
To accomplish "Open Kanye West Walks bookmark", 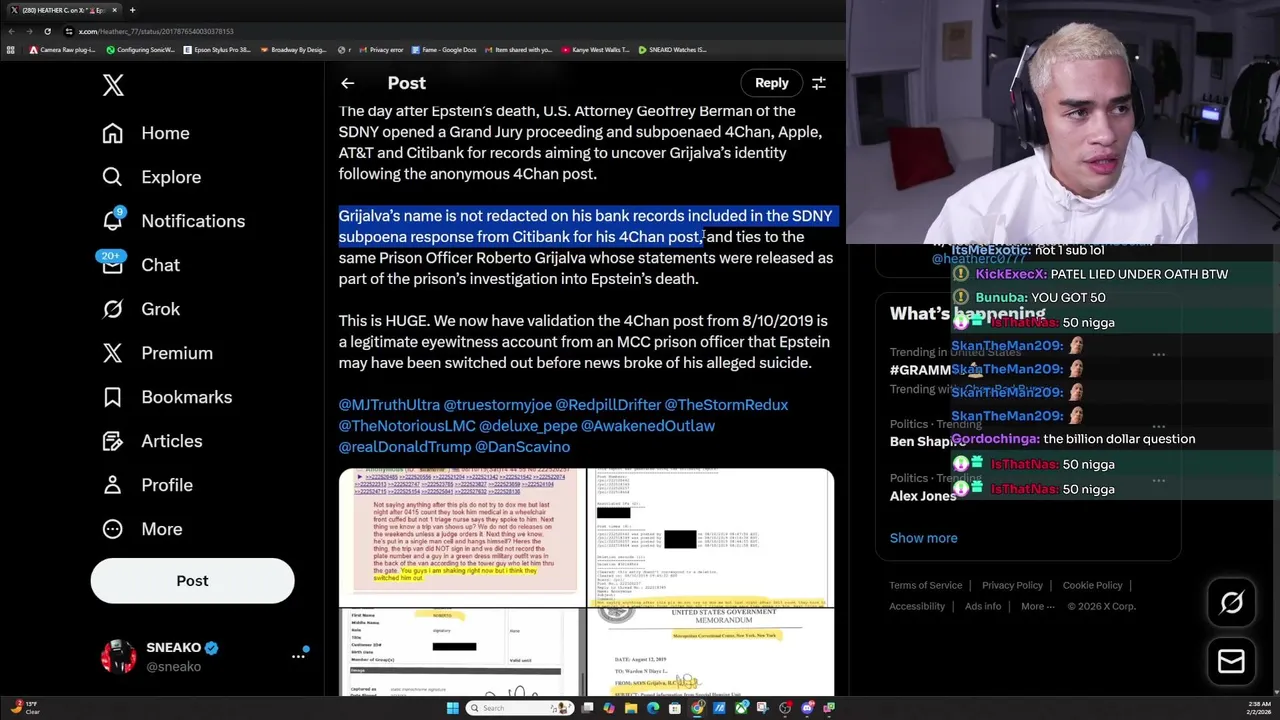I will click(x=595, y=49).
